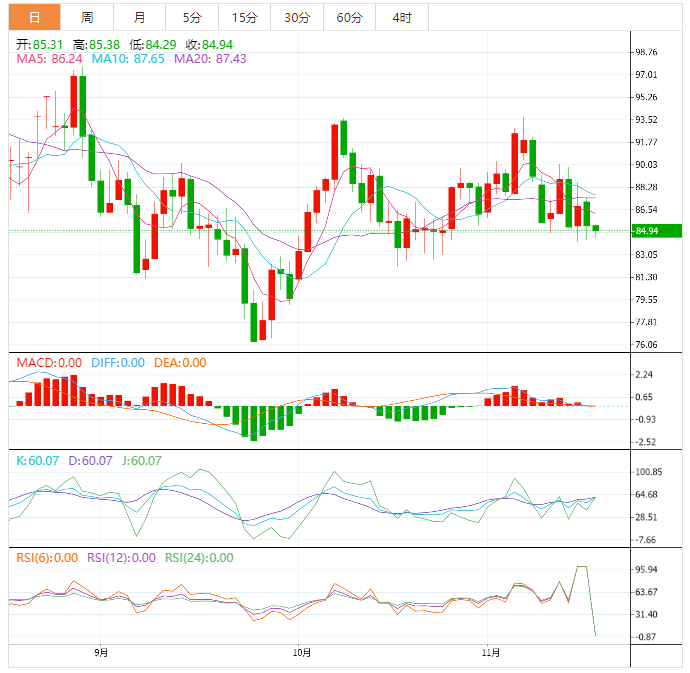Open the 15分 timeframe tab

(244, 18)
